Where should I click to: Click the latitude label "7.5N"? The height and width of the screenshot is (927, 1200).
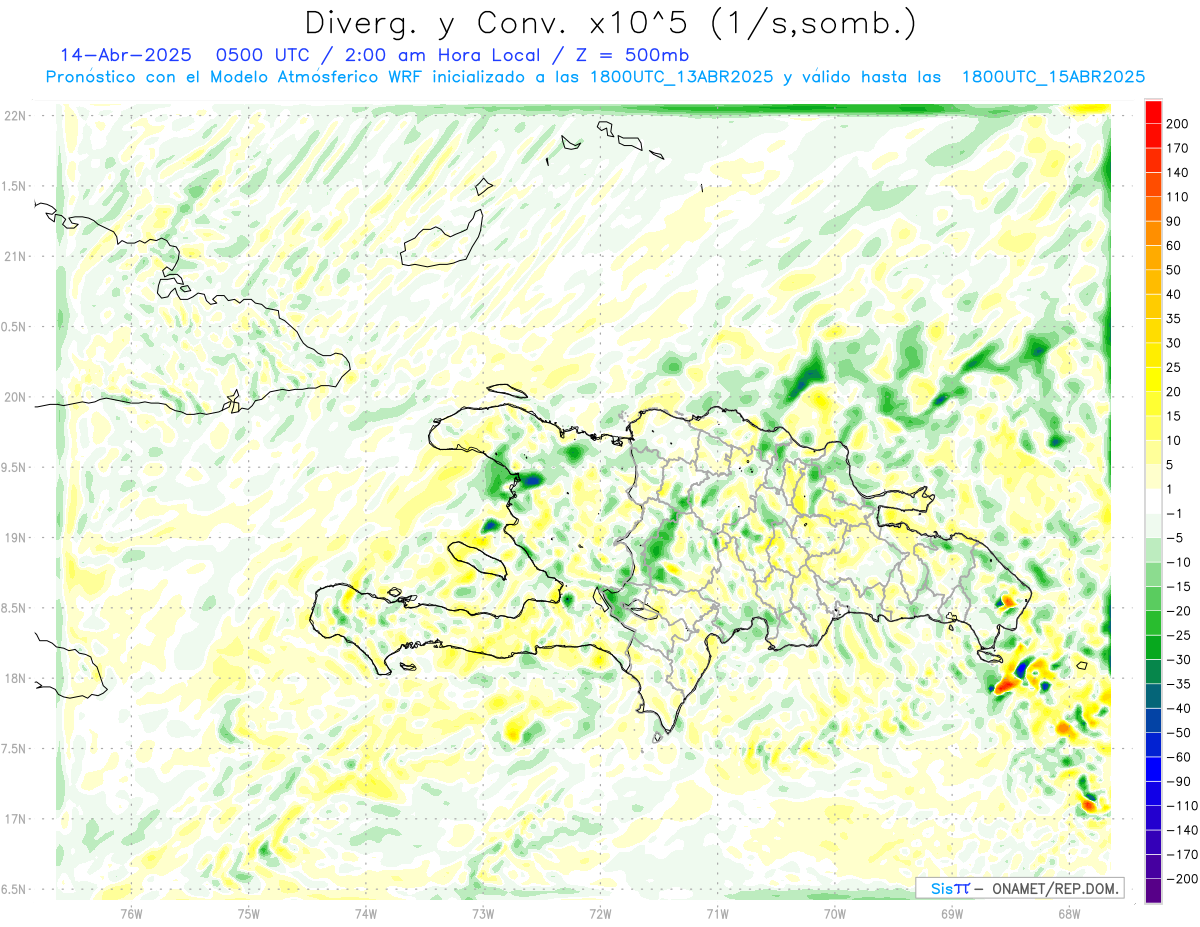click(x=15, y=749)
